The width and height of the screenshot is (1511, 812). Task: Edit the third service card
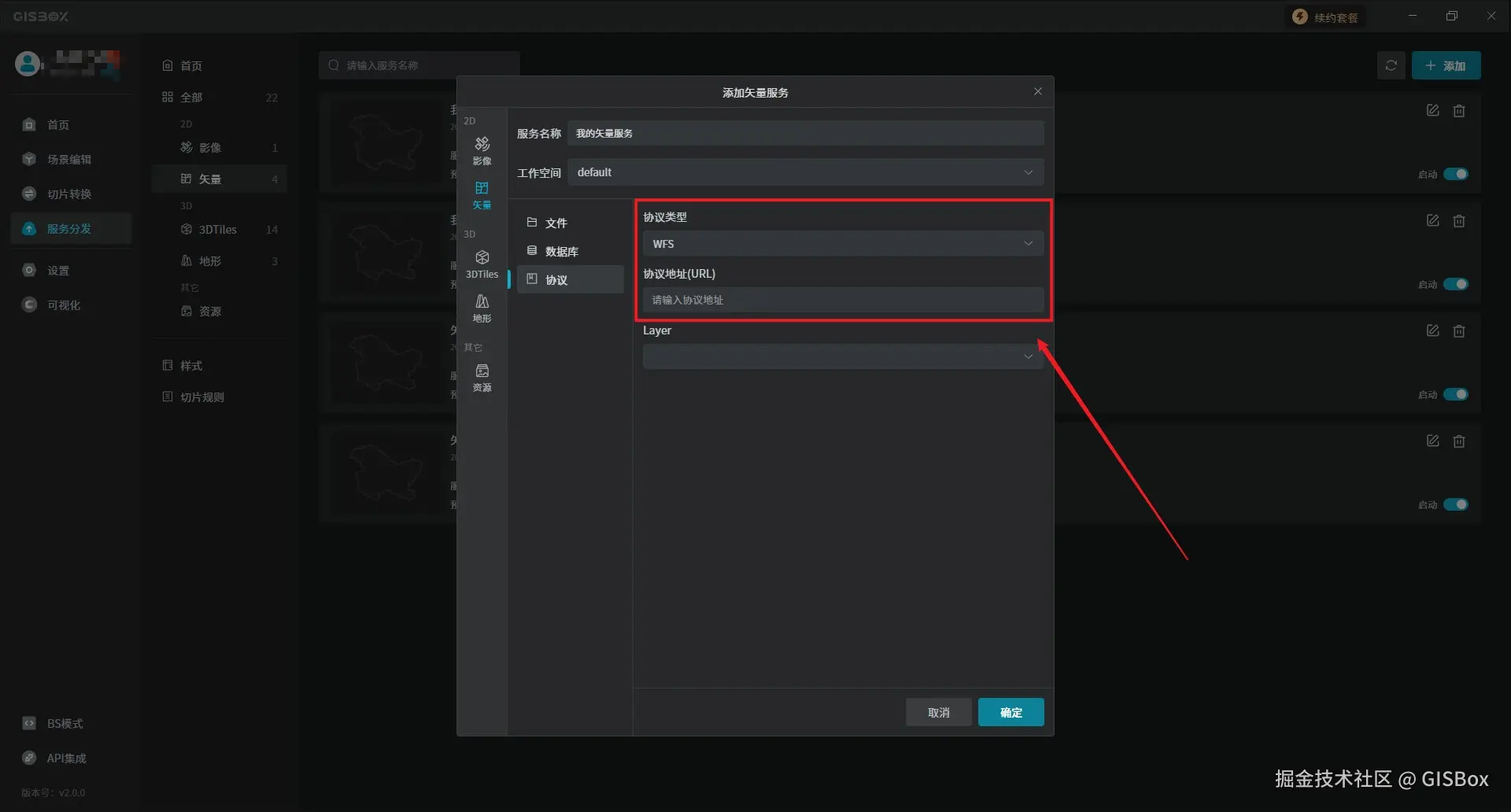coord(1433,331)
